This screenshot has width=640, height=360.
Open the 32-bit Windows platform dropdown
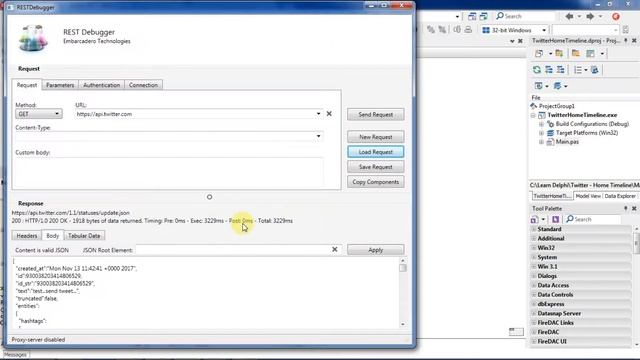pyautogui.click(x=514, y=30)
